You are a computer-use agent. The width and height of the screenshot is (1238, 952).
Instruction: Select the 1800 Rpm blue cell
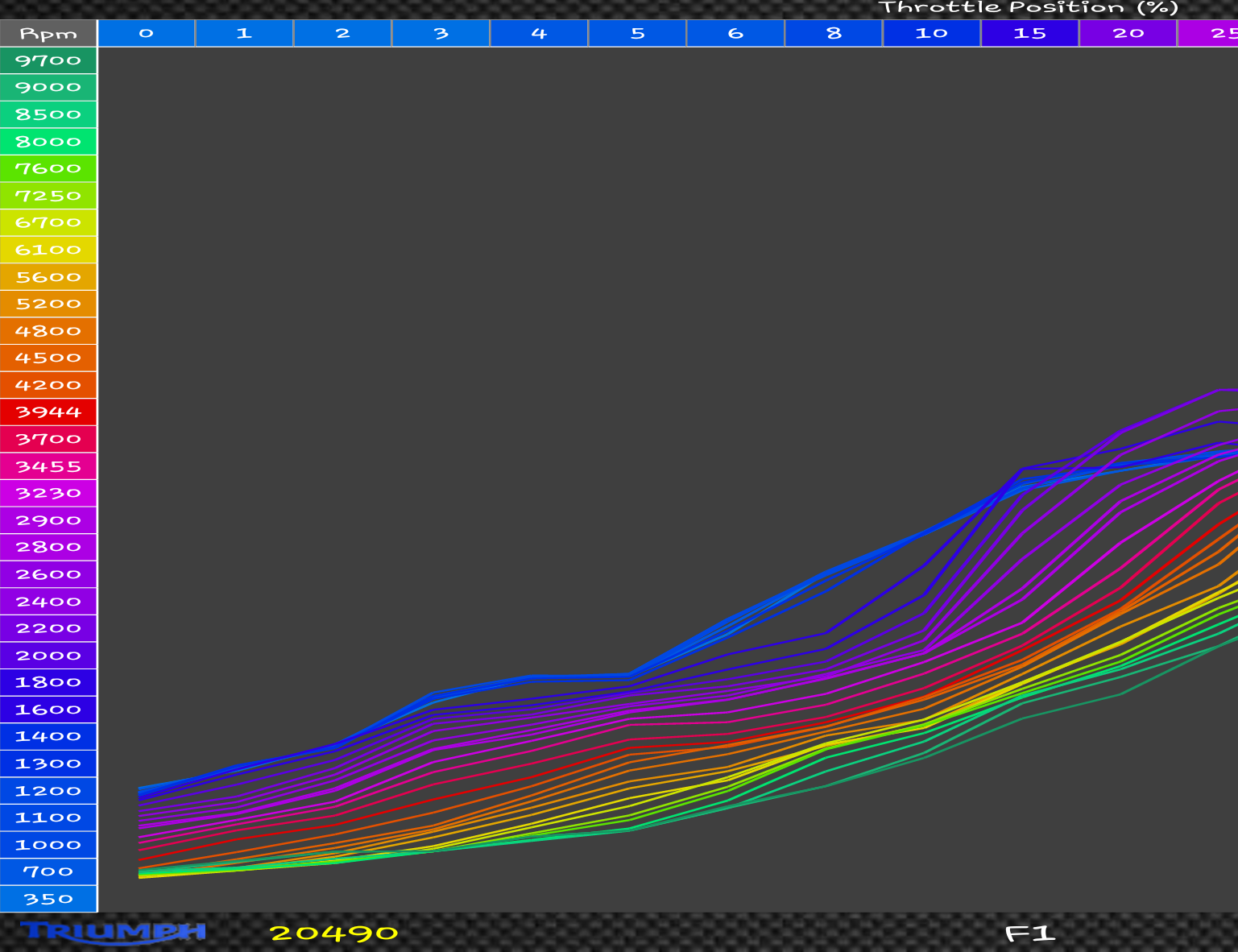(x=48, y=682)
